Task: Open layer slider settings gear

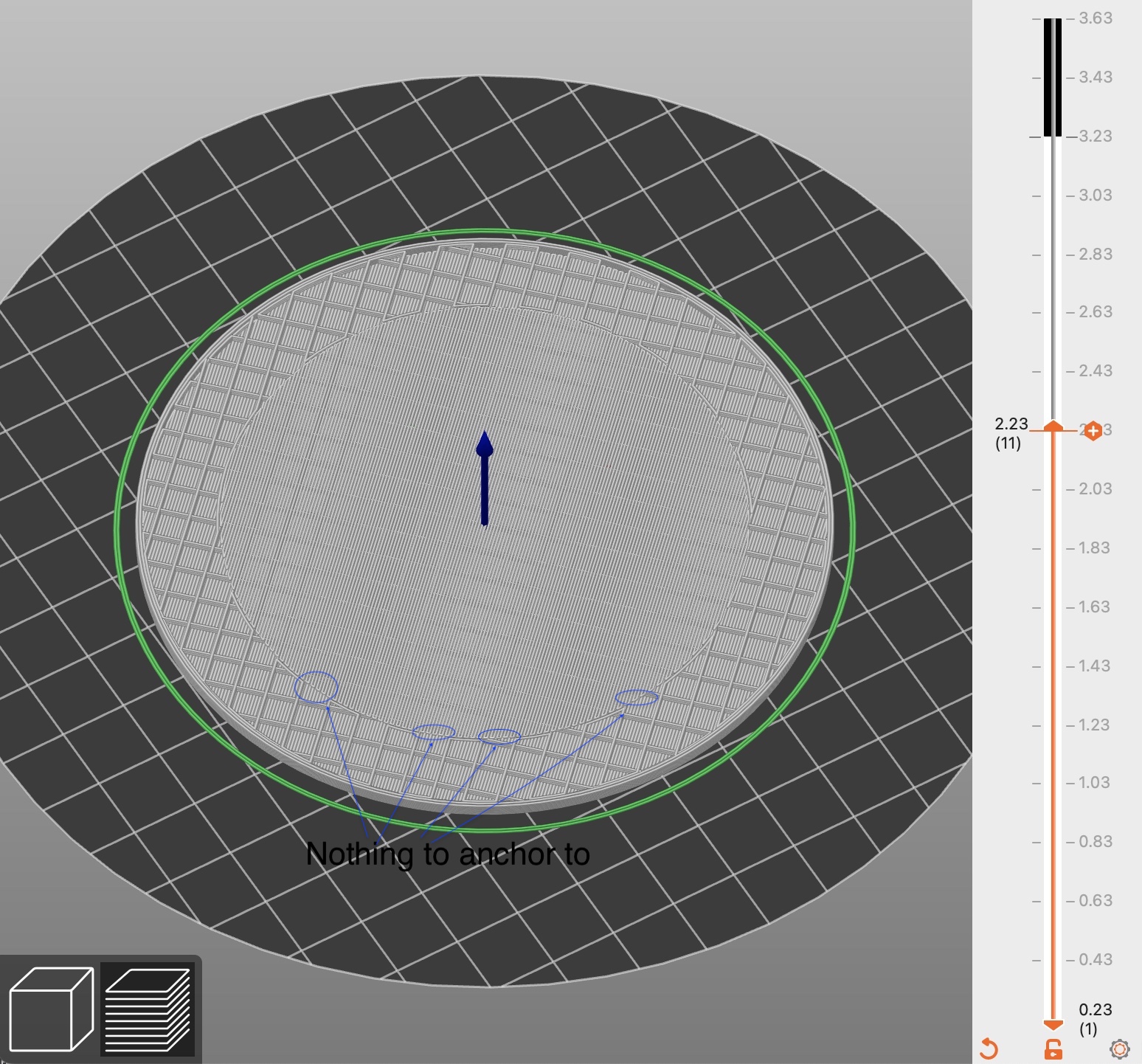Action: [x=1119, y=1049]
